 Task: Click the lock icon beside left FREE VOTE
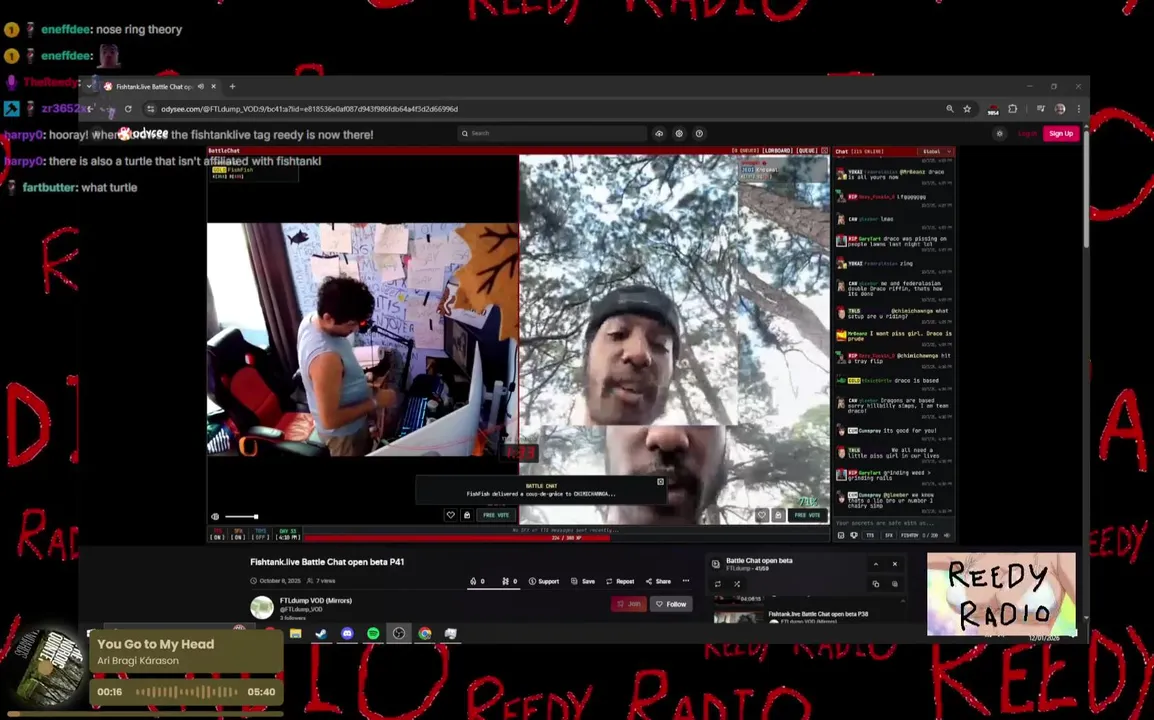click(467, 515)
